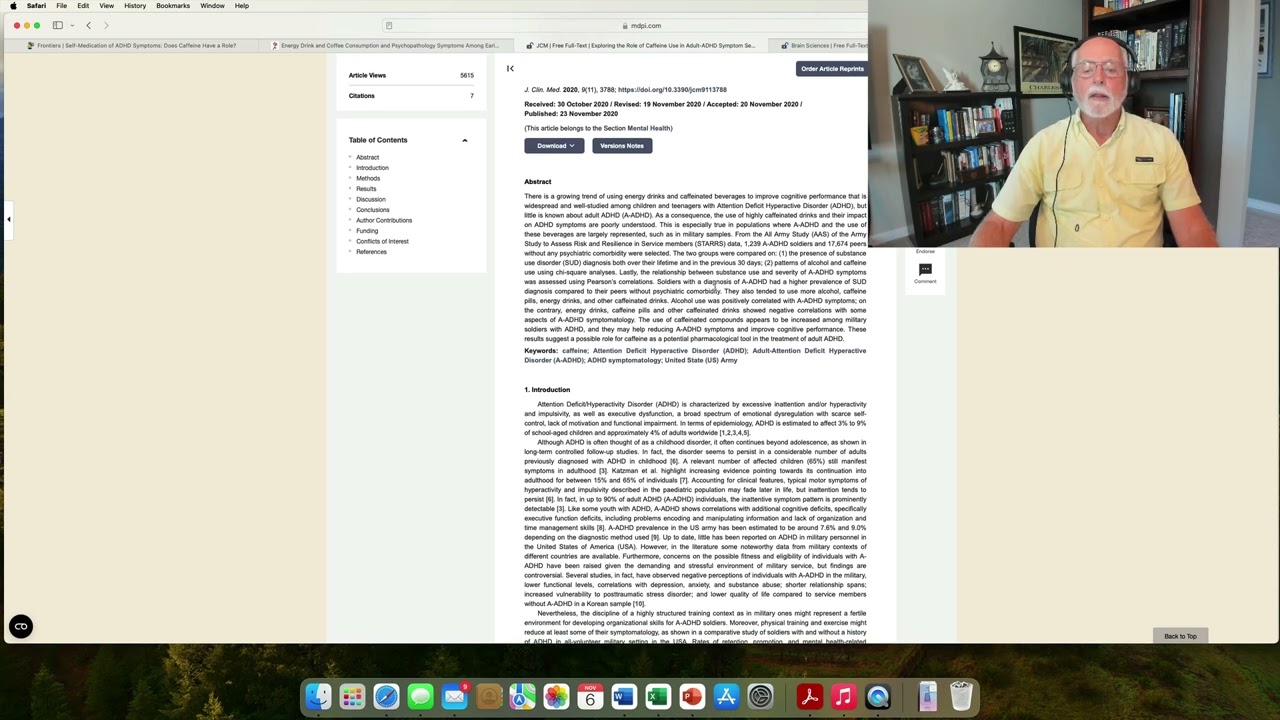
Task: Switch to Brain Sciences Free Full-Text tab
Action: coord(822,45)
